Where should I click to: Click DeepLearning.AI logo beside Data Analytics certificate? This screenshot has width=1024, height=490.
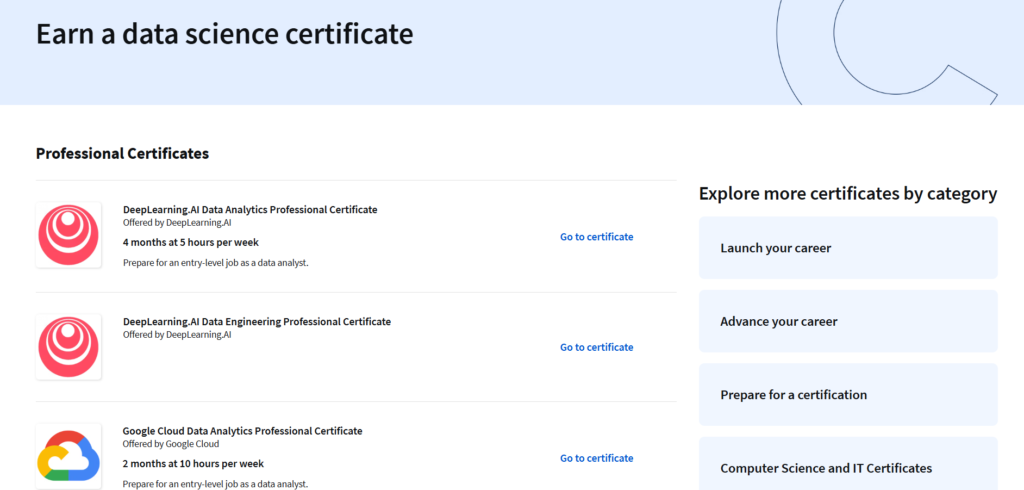point(69,235)
